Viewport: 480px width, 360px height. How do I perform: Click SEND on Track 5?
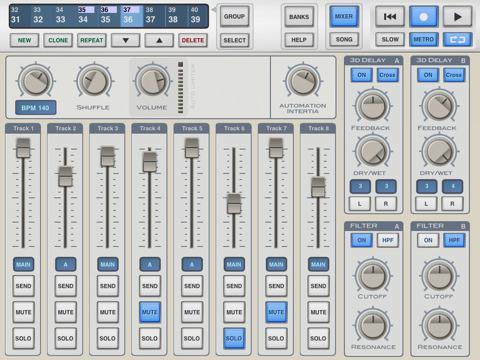192,286
